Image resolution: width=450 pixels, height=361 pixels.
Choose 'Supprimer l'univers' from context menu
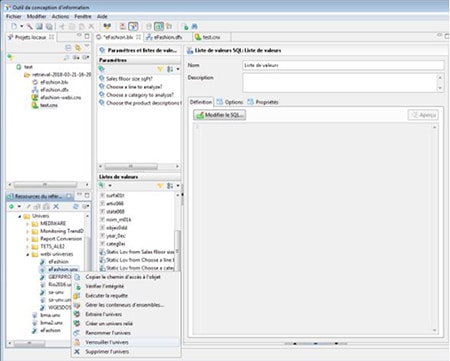click(126, 352)
